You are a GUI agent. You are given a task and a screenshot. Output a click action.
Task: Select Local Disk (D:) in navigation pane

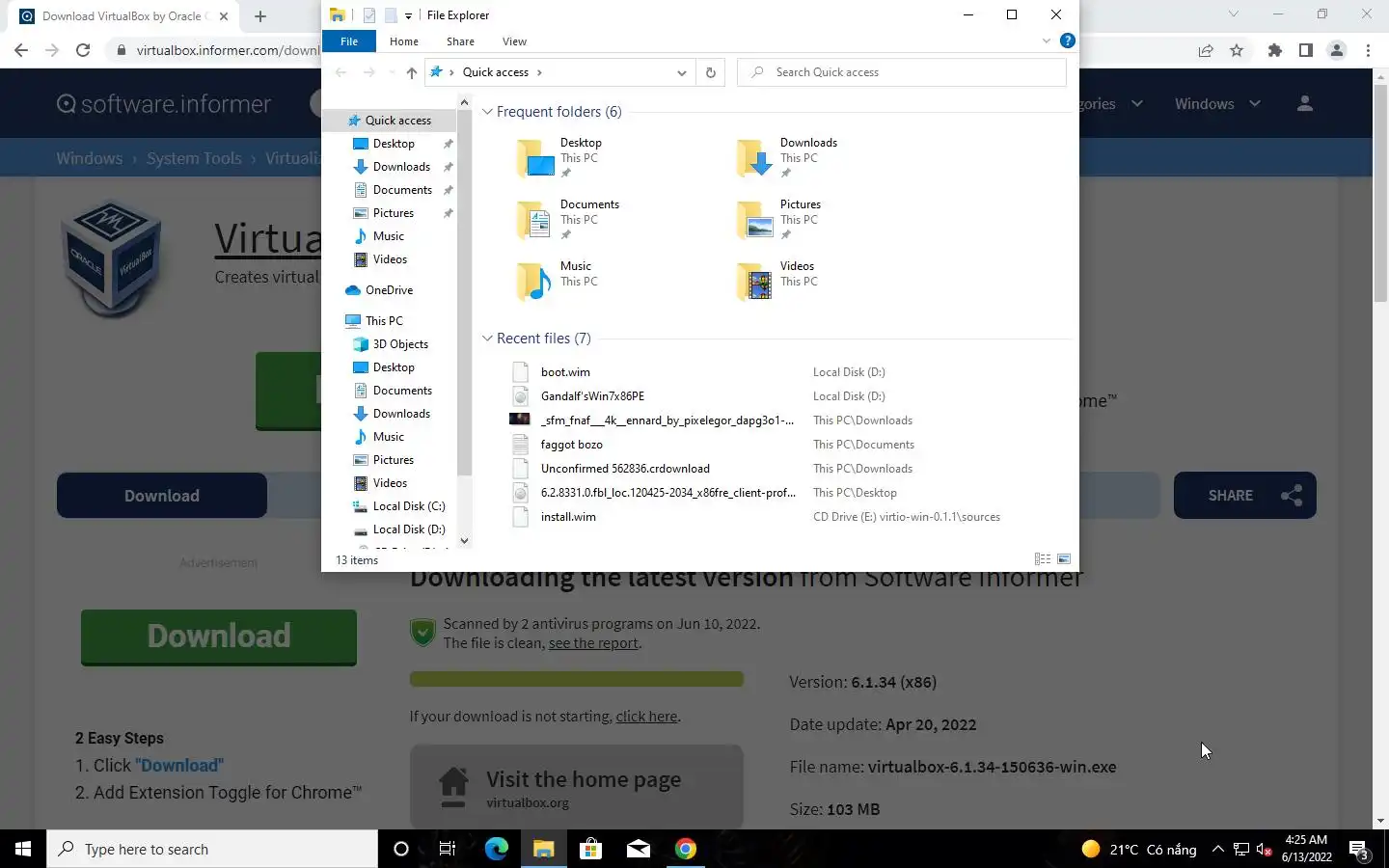point(409,529)
